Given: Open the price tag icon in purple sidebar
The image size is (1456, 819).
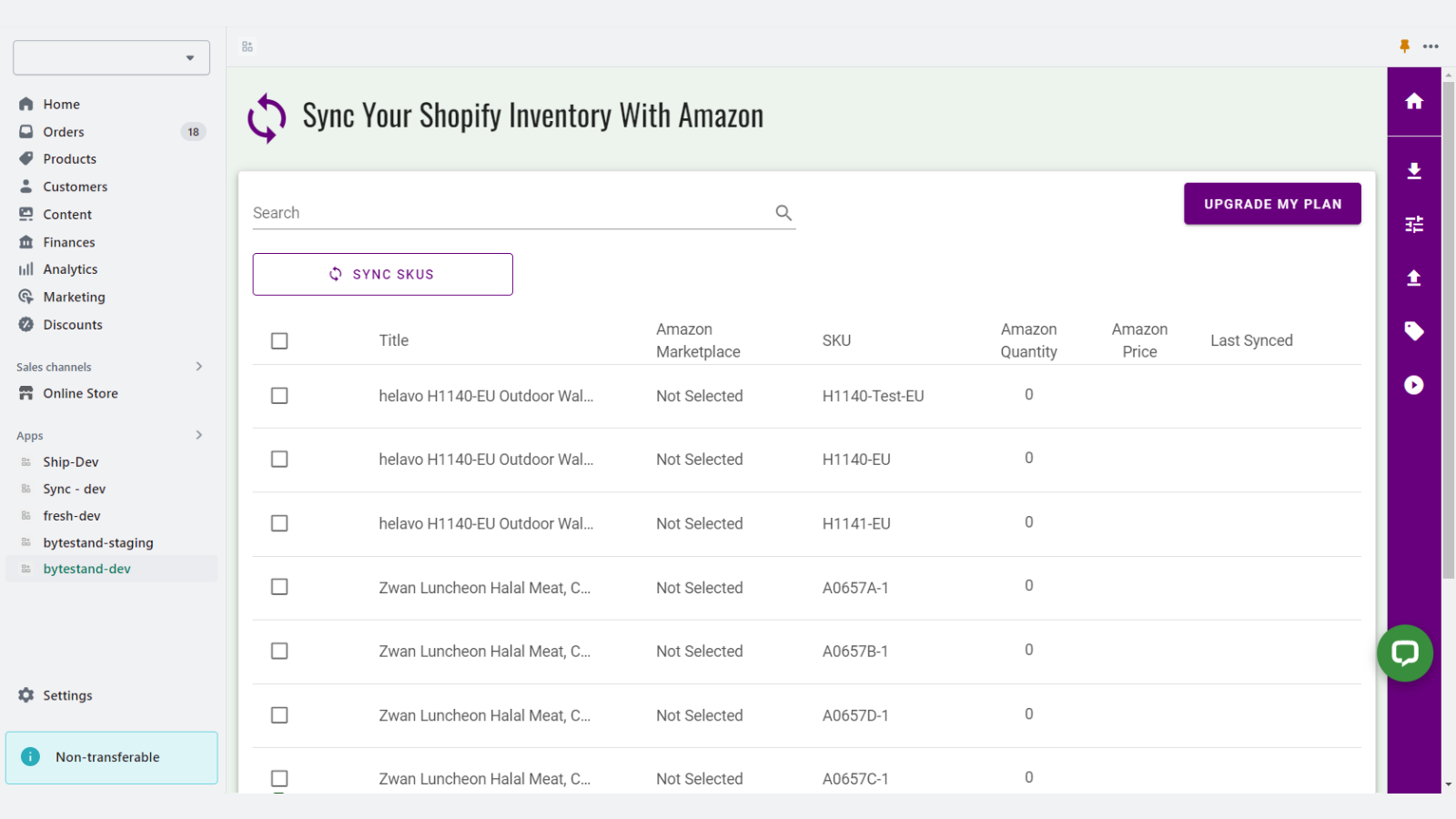Looking at the screenshot, I should pos(1413,331).
